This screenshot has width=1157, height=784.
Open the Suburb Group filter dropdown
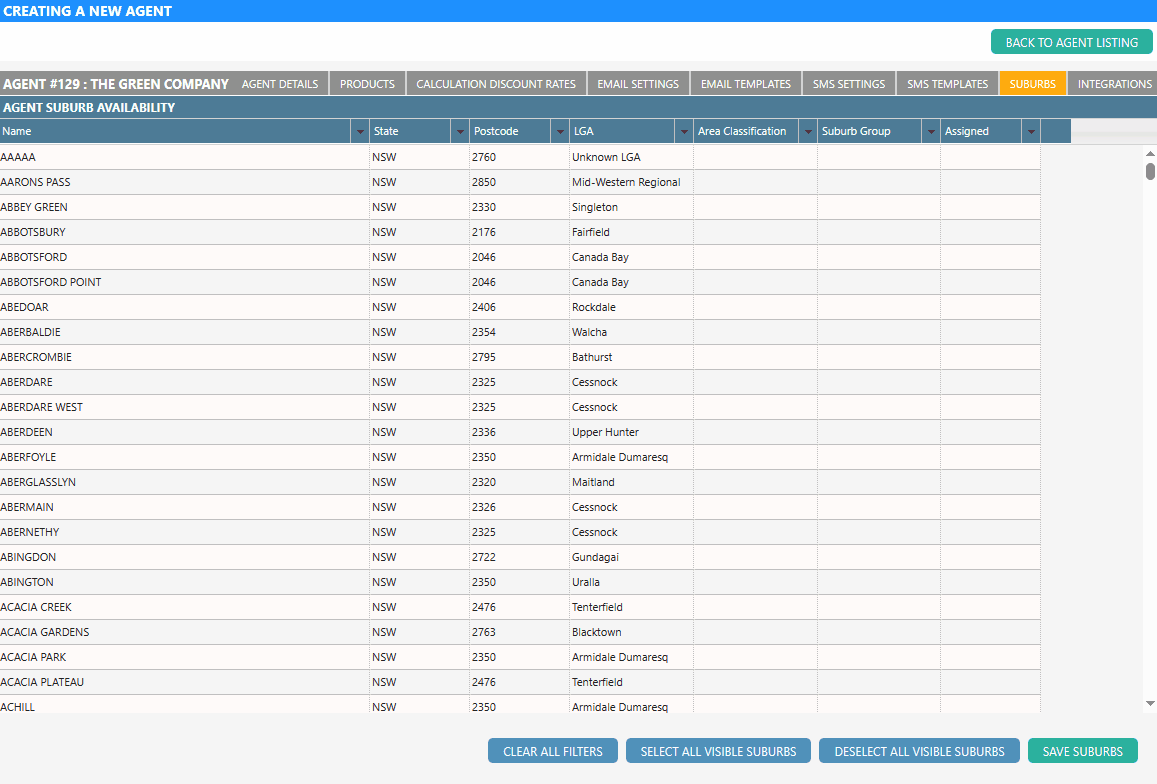[x=931, y=132]
